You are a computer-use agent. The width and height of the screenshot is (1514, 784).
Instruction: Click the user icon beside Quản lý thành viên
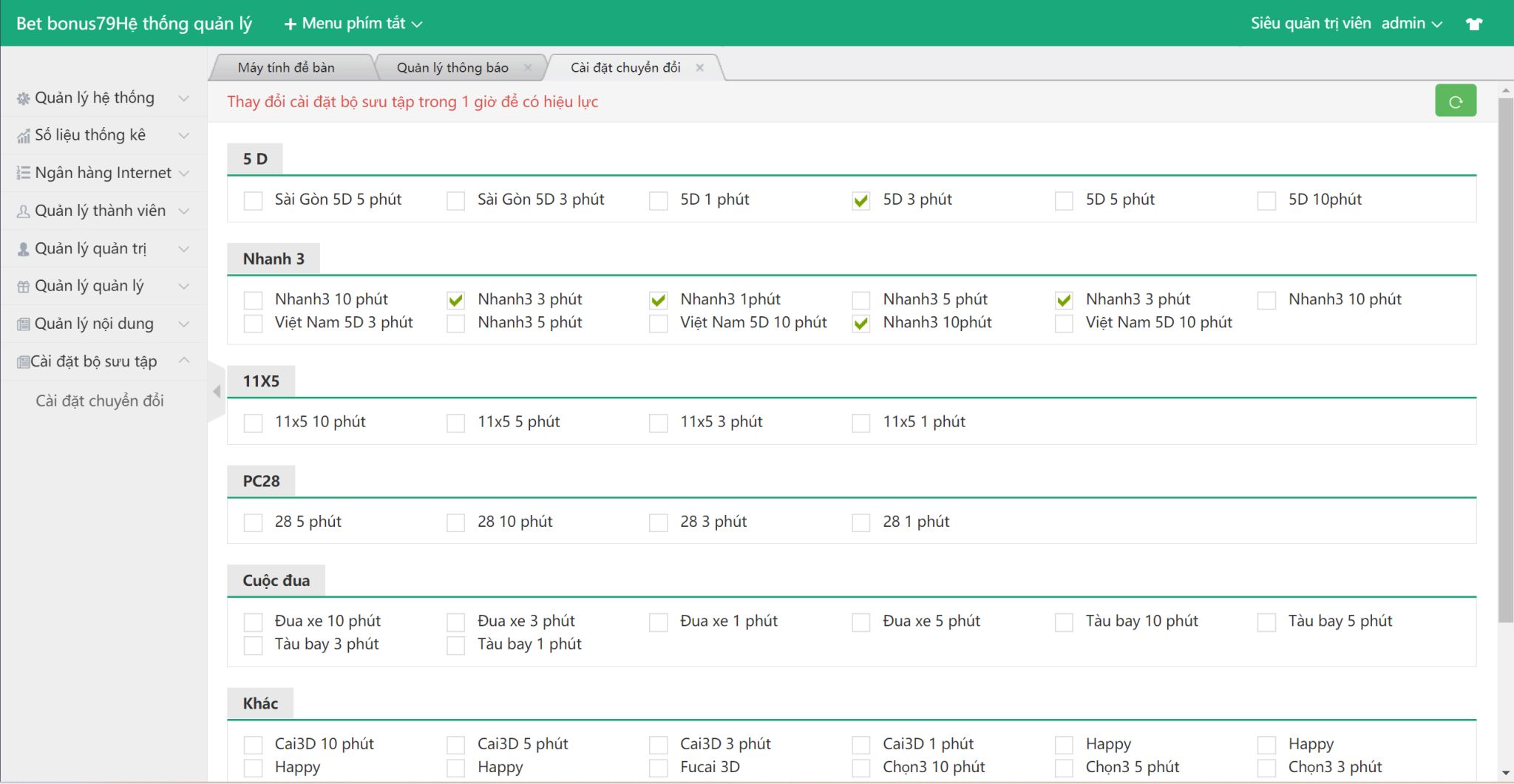pyautogui.click(x=24, y=211)
